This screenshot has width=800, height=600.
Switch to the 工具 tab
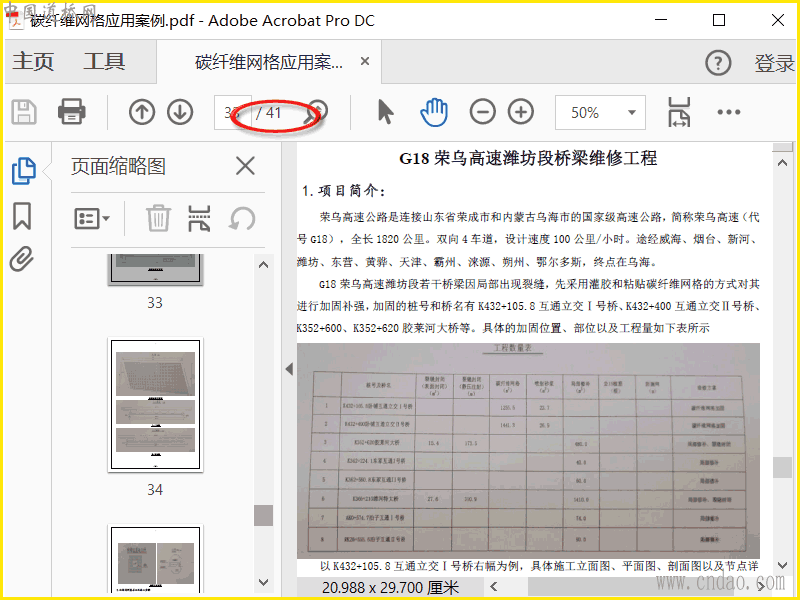click(x=104, y=62)
